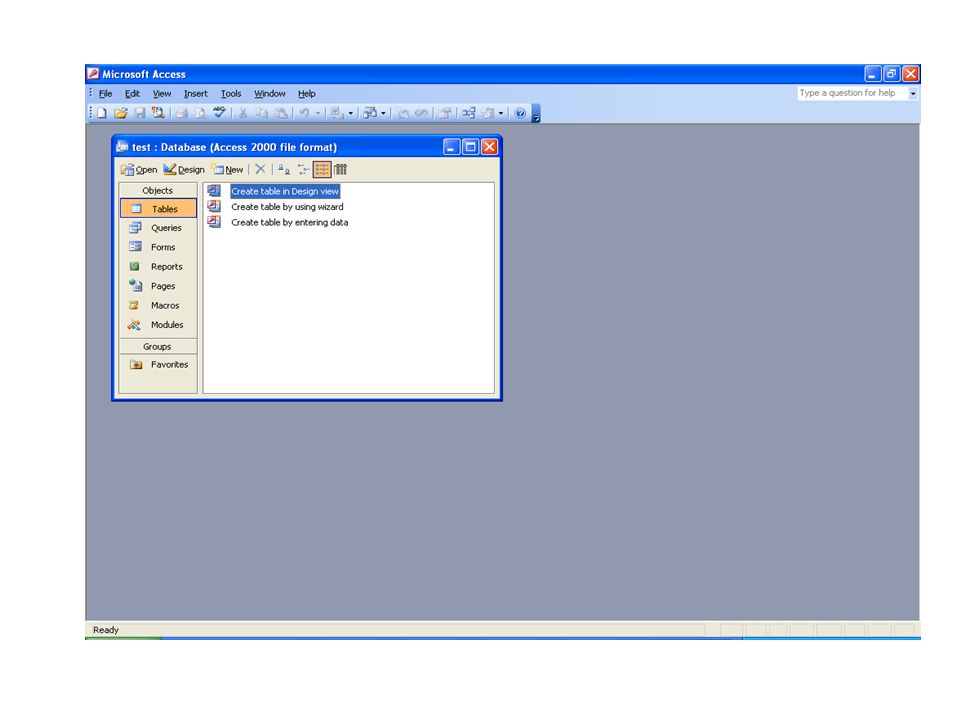Click the New button in database window
The height and width of the screenshot is (720, 960).
click(227, 170)
